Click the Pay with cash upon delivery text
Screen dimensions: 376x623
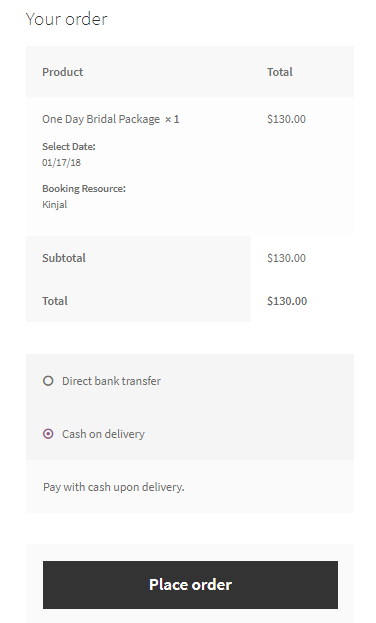point(114,487)
